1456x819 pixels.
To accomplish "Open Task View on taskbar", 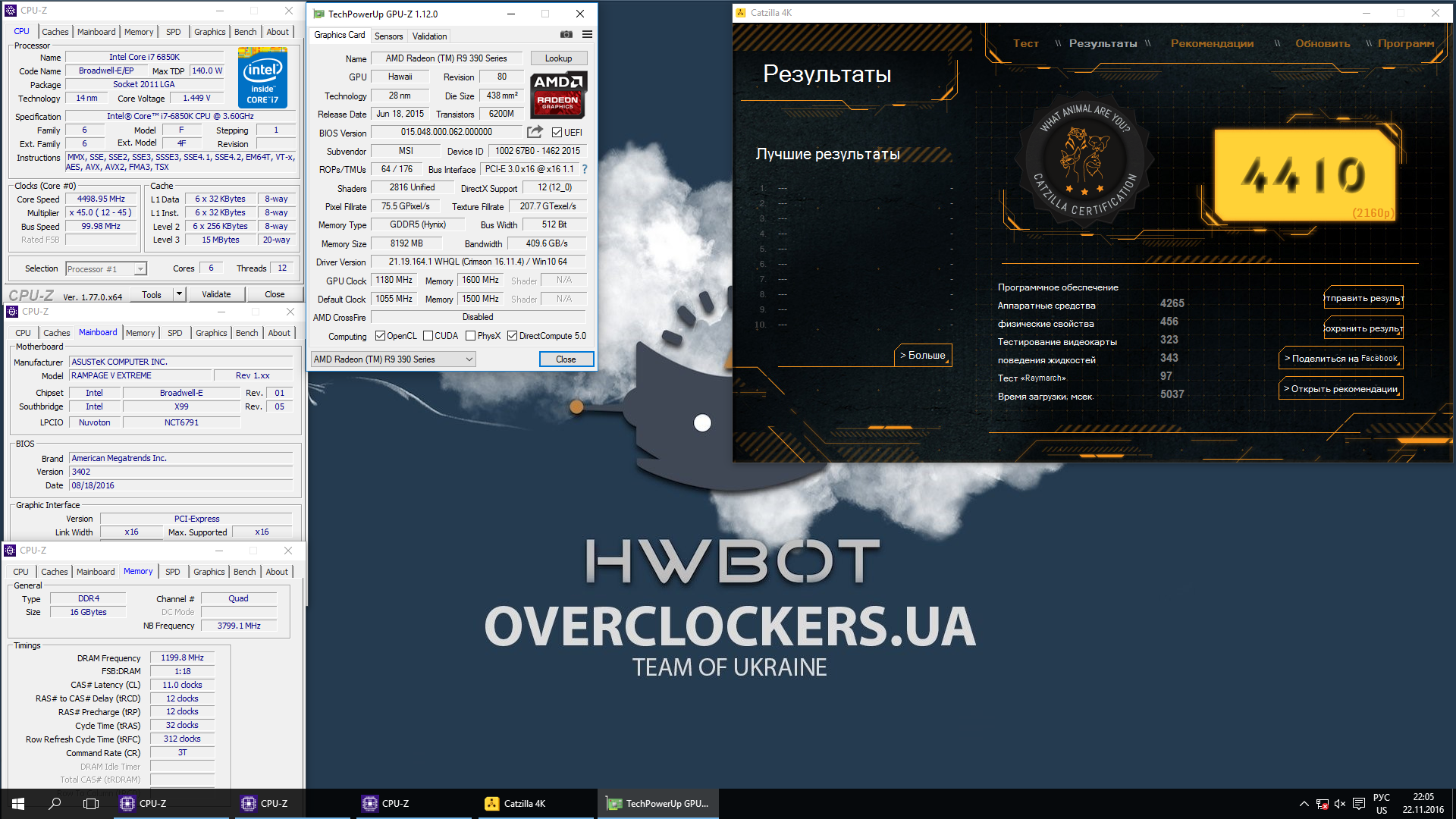I will coord(91,804).
